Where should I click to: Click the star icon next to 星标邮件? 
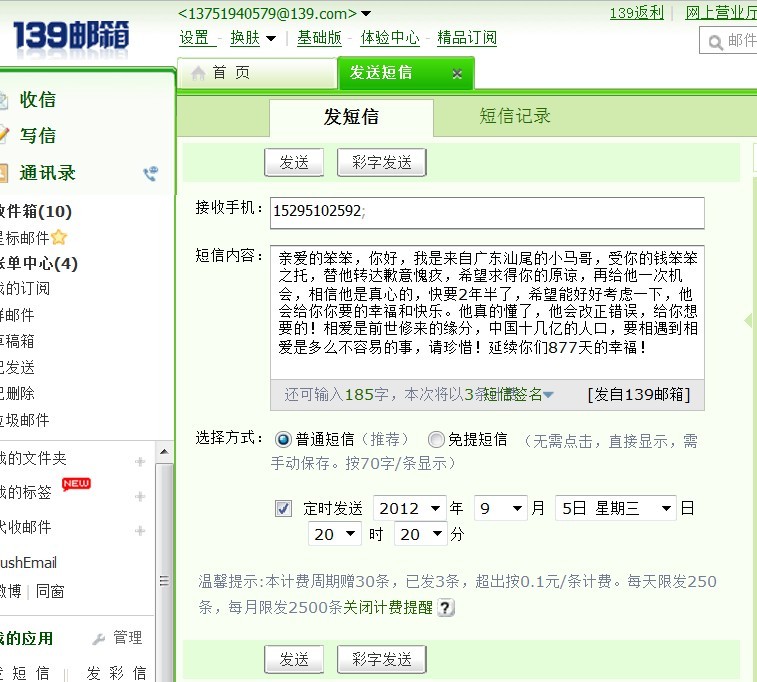tap(59, 237)
